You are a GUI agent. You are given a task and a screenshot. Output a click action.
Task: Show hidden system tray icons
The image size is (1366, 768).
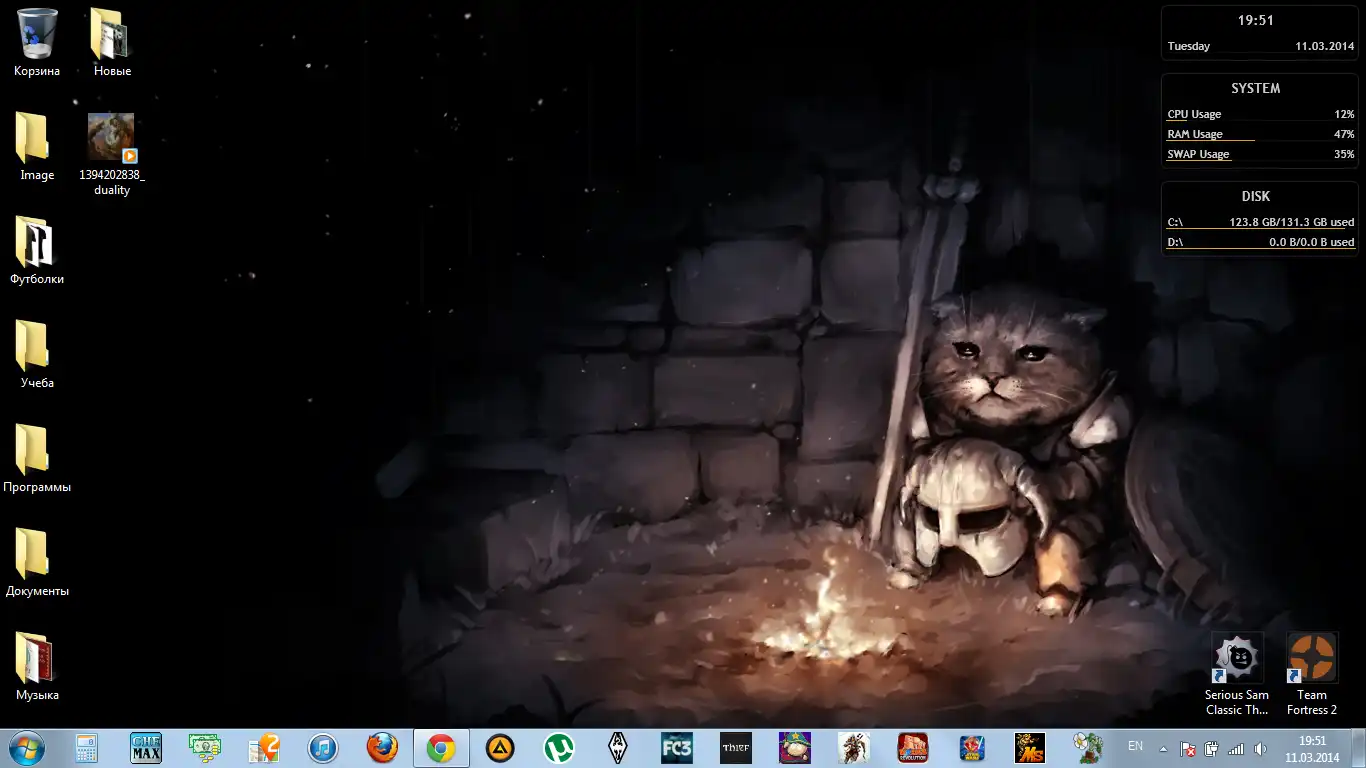click(x=1162, y=748)
